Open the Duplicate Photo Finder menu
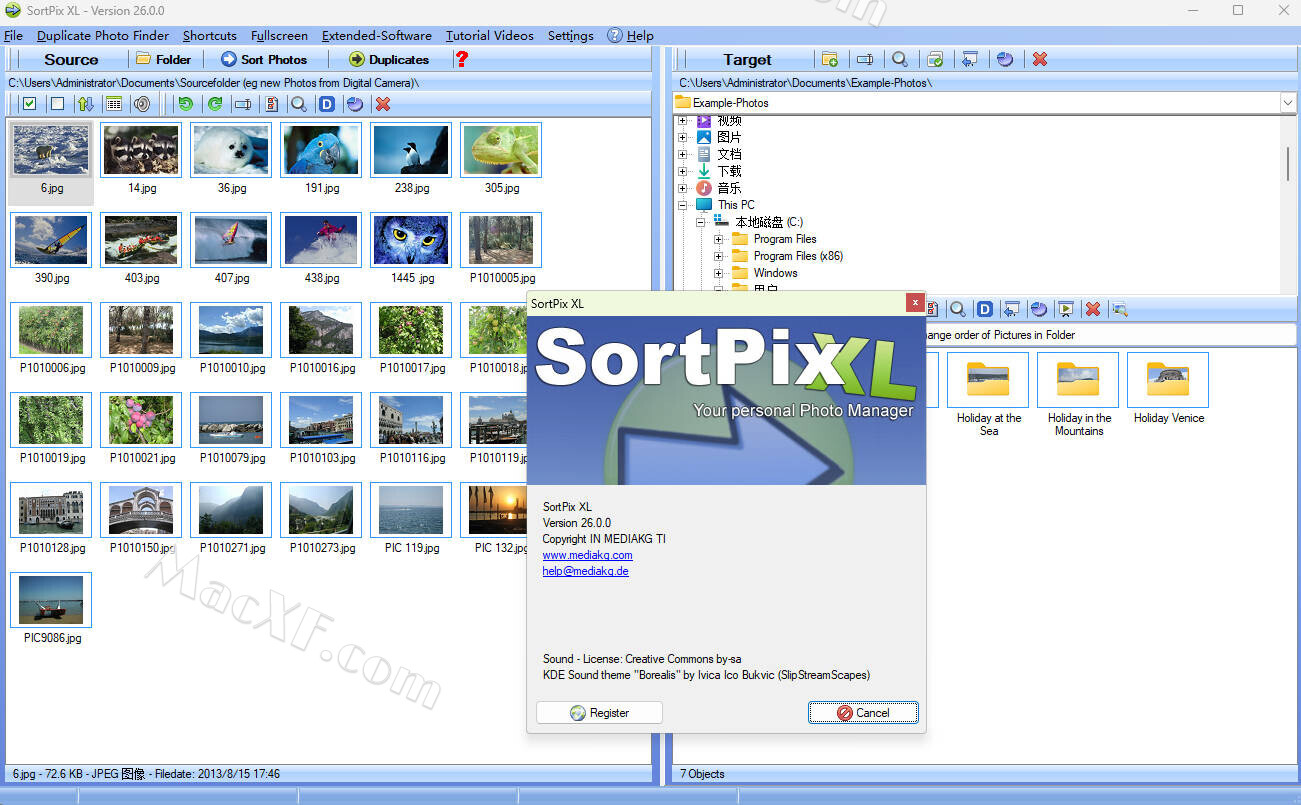Image resolution: width=1301 pixels, height=805 pixels. click(103, 35)
